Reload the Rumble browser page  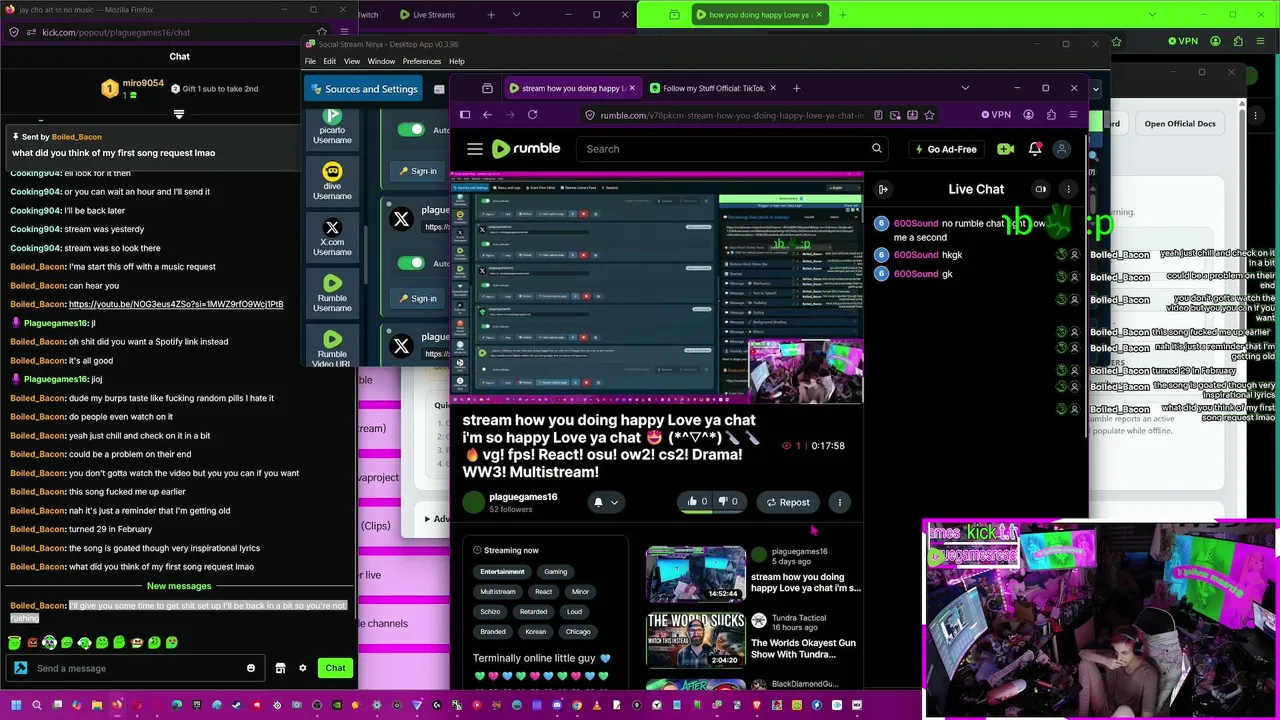[x=533, y=115]
